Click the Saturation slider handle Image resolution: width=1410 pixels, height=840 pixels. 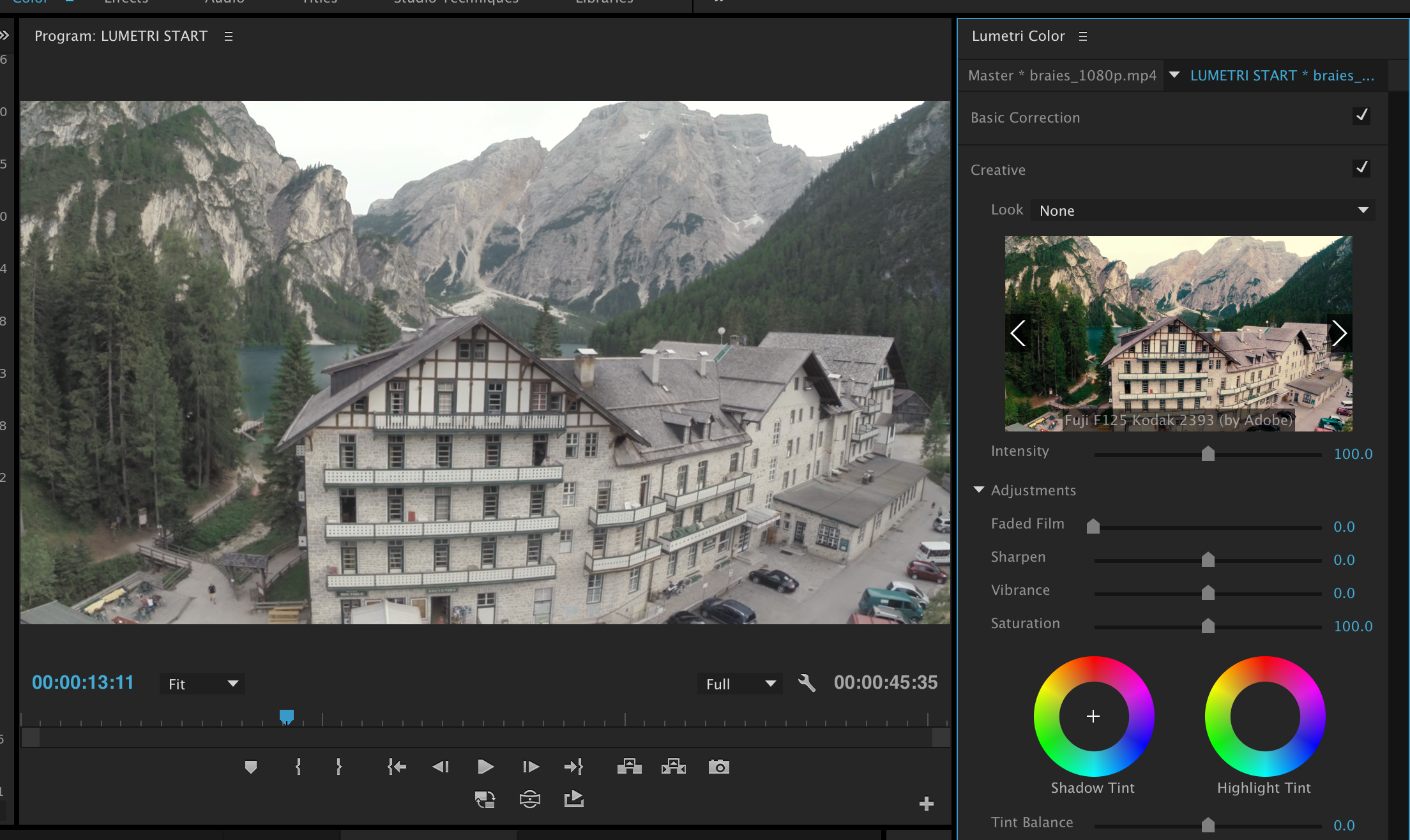[x=1208, y=626]
